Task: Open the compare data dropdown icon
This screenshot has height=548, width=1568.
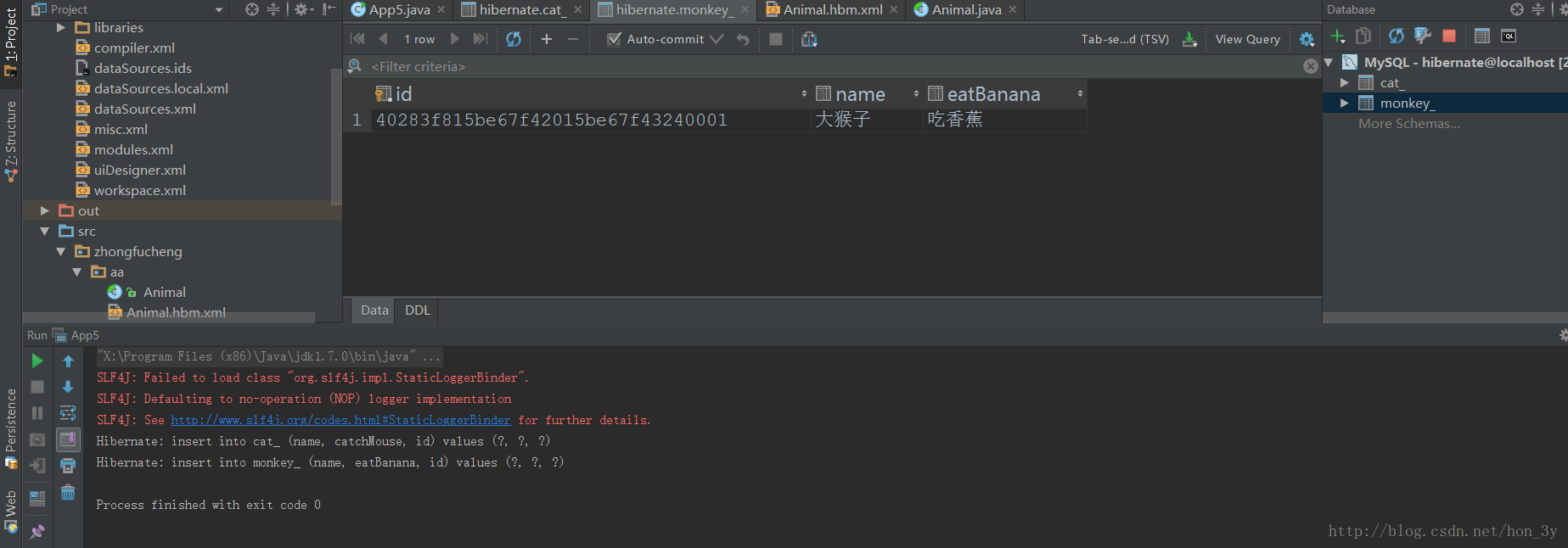Action: coord(809,39)
